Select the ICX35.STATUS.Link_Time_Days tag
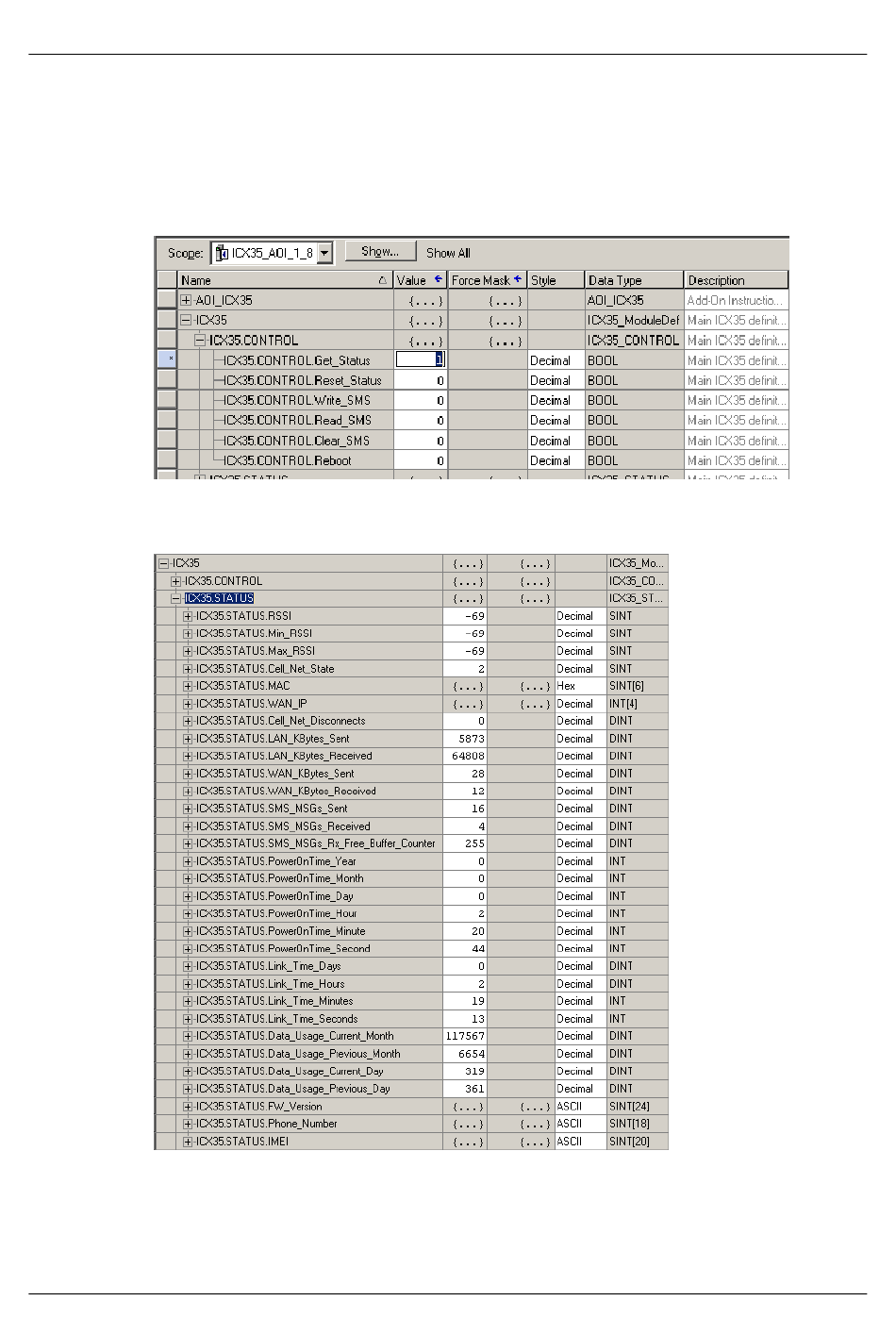Viewport: 896px width, 1318px height. pyautogui.click(x=269, y=966)
